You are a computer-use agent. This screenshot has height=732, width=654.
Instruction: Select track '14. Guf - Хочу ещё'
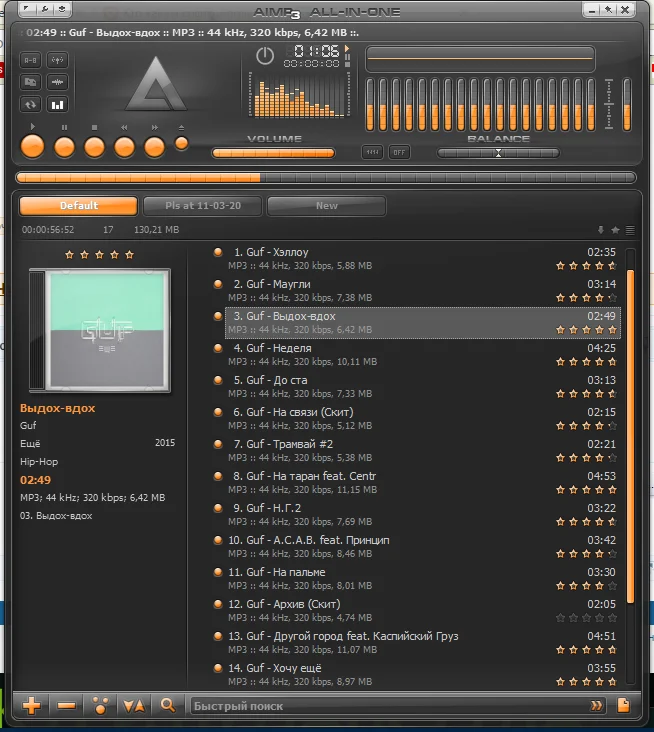422,674
